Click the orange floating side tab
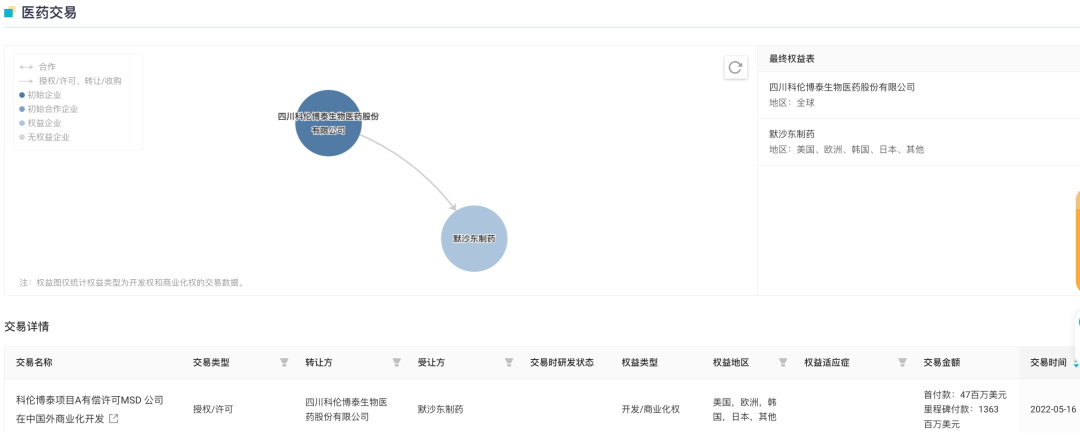This screenshot has height=433, width=1080. [x=1077, y=240]
